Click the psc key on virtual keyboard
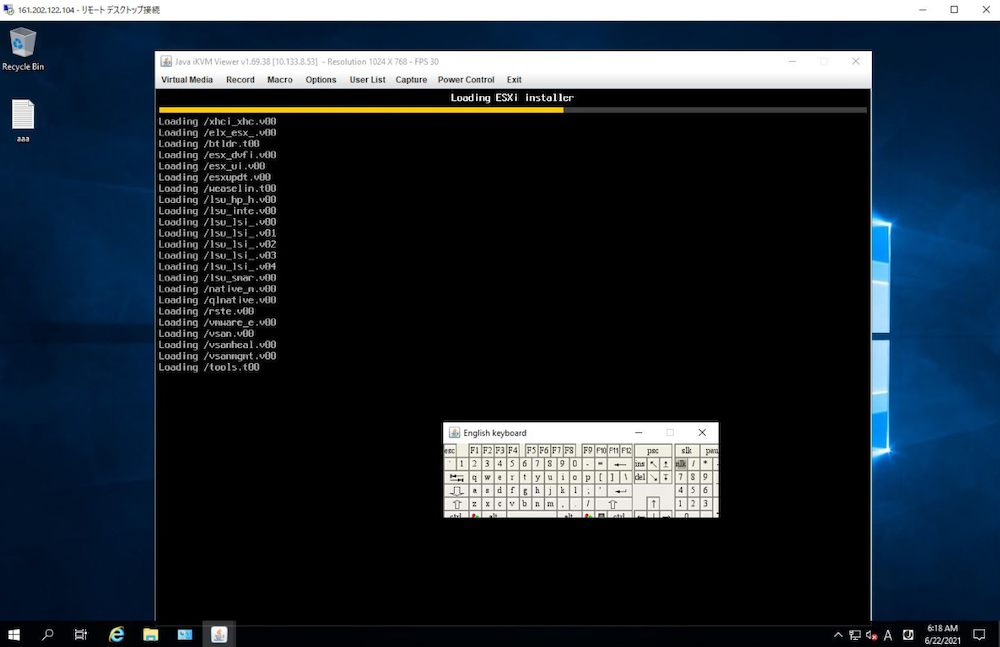Viewport: 1000px width, 647px height. click(653, 450)
